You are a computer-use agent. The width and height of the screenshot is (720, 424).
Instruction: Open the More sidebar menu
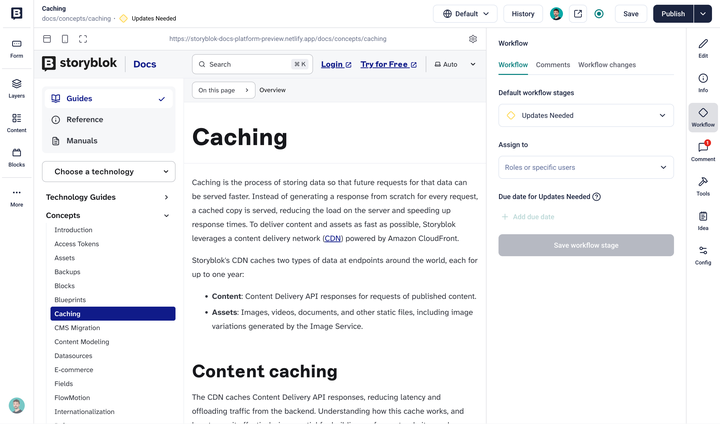point(17,197)
